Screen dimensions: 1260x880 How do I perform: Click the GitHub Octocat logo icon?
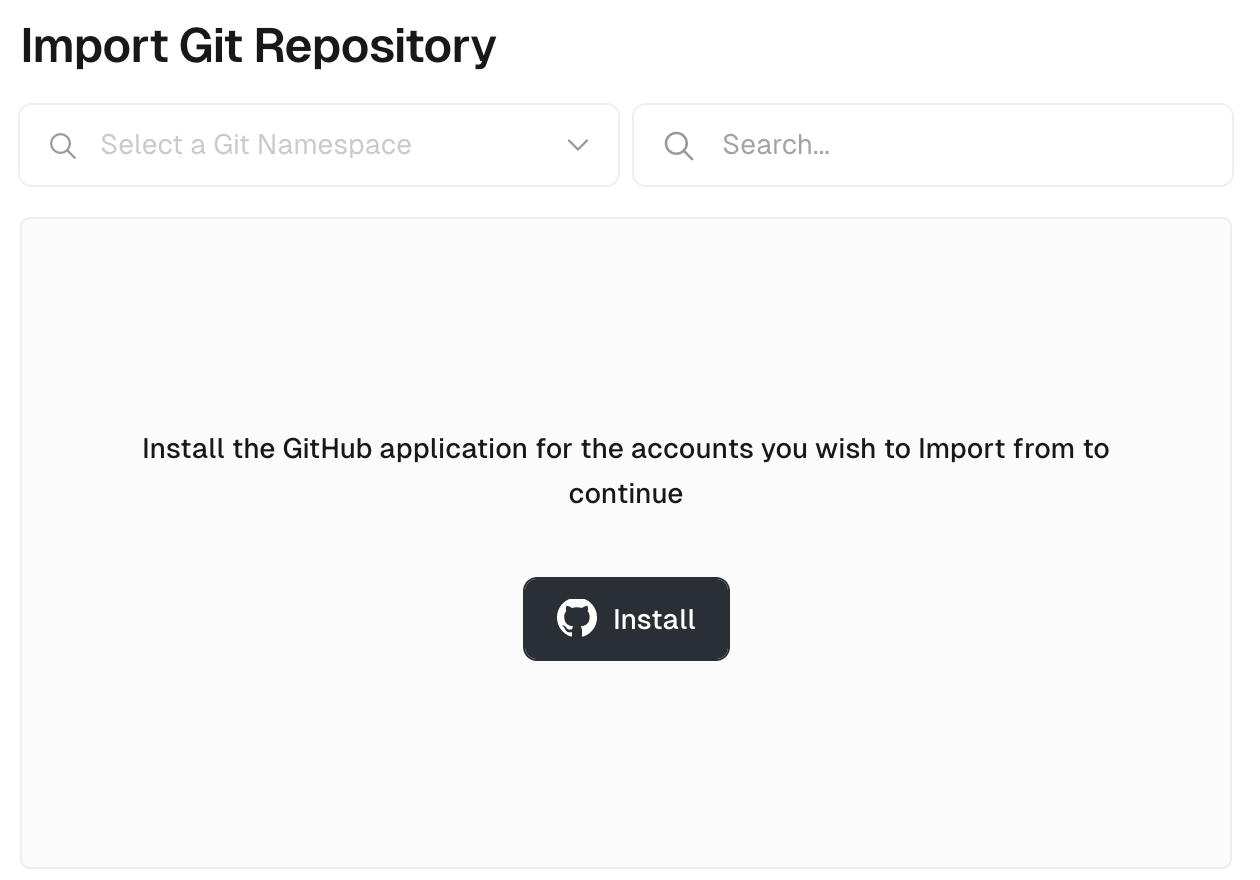click(x=577, y=619)
